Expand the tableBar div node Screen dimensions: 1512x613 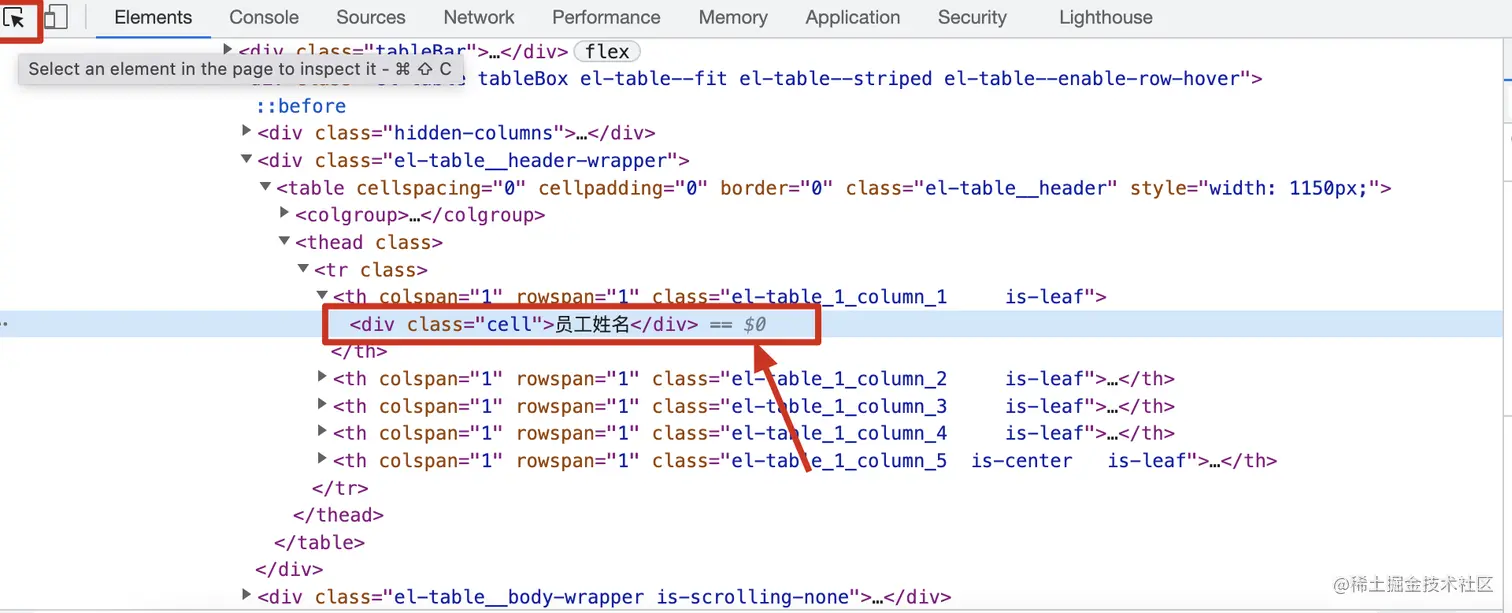tap(228, 49)
